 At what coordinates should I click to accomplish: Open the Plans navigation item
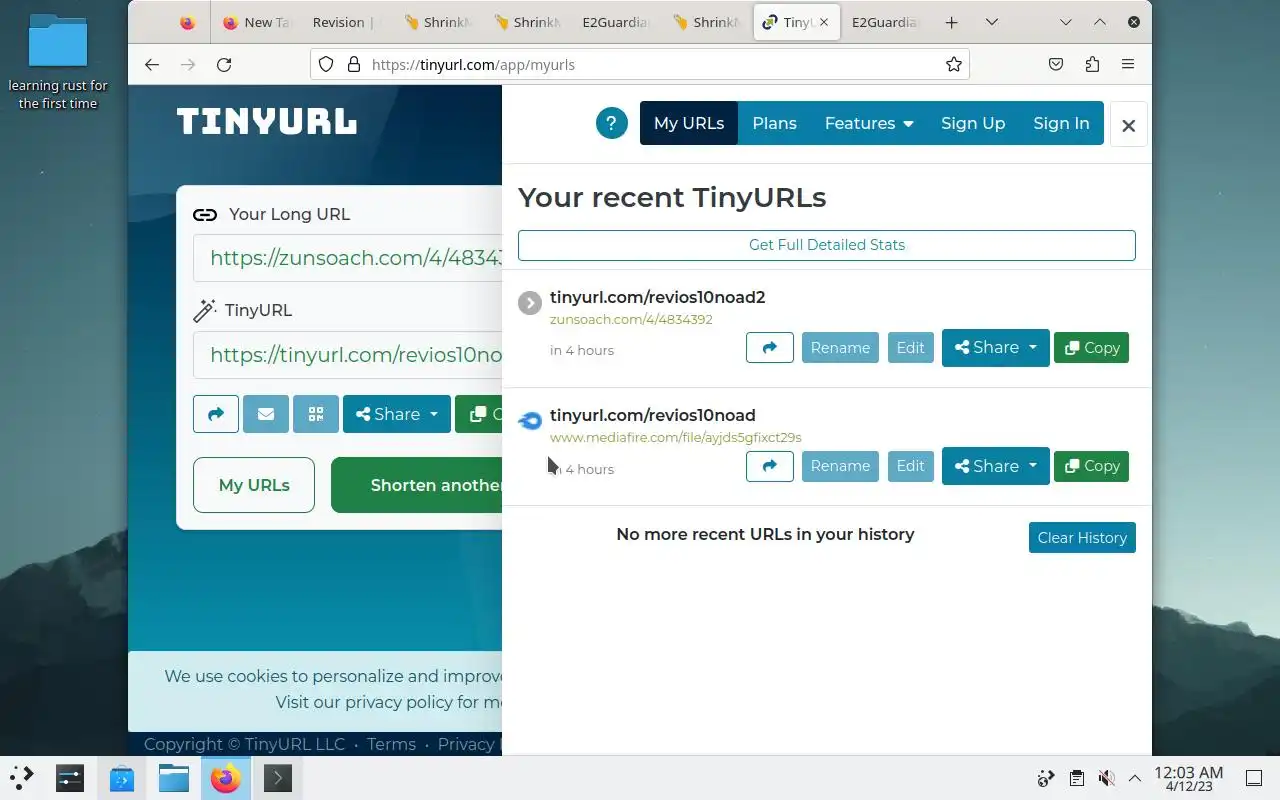(774, 123)
